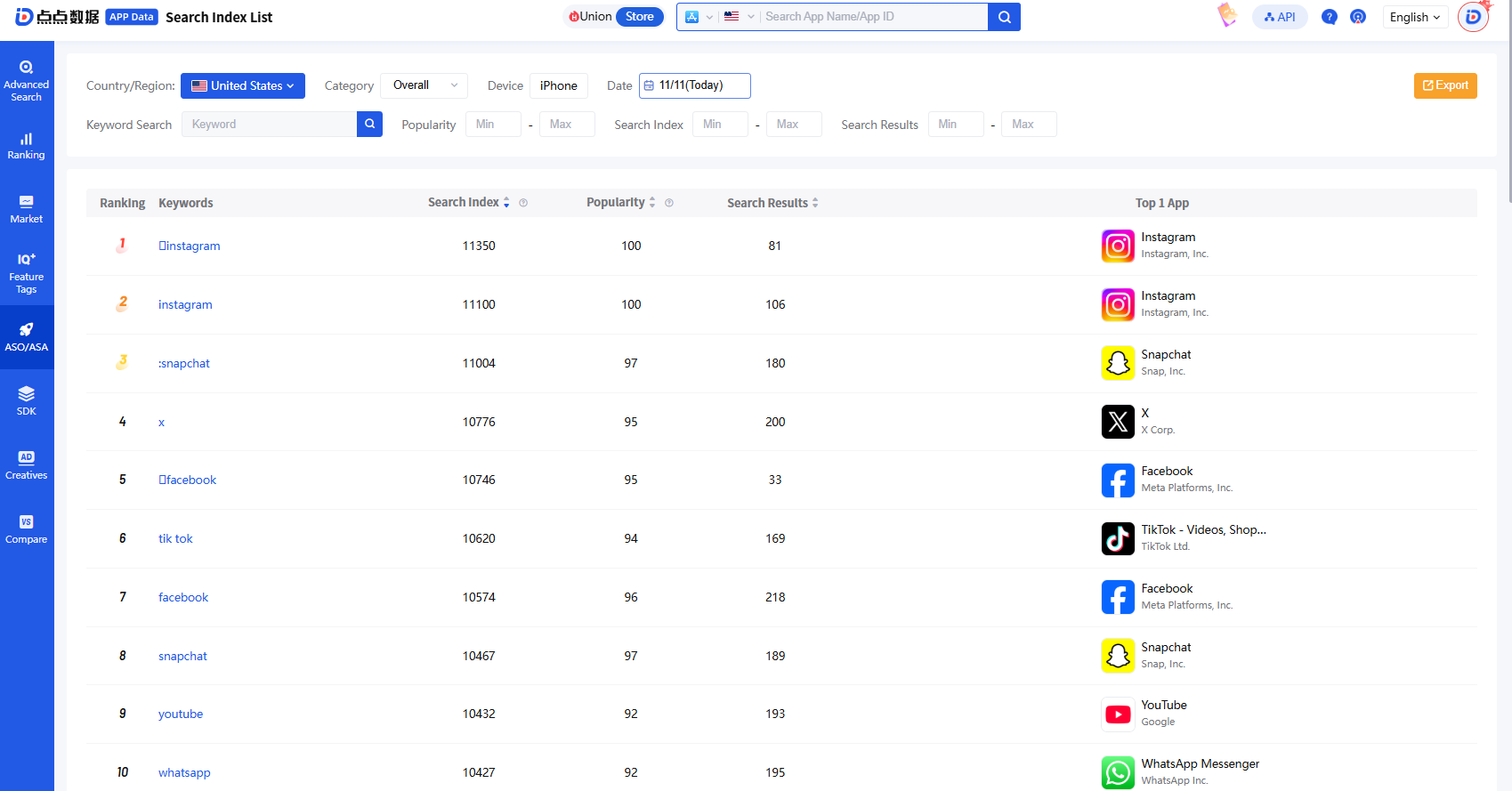Click the APP Data badge
This screenshot has height=791, width=1512.
pos(132,17)
